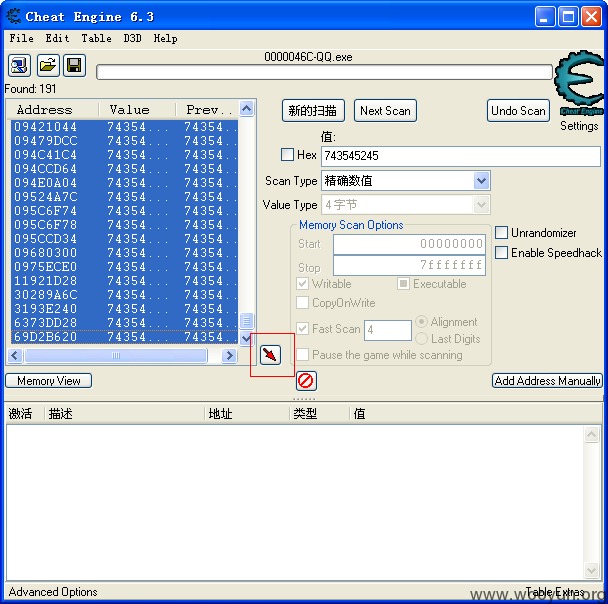Select result row 09421044
Viewport: 608px width, 604px height.
click(124, 127)
